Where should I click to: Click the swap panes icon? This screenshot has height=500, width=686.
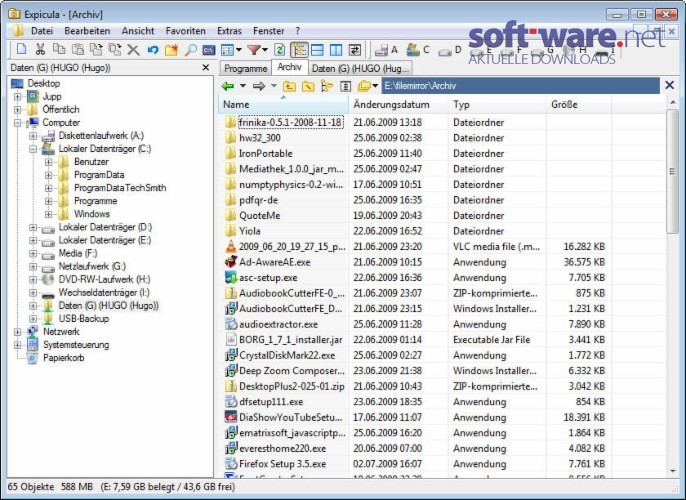355,49
